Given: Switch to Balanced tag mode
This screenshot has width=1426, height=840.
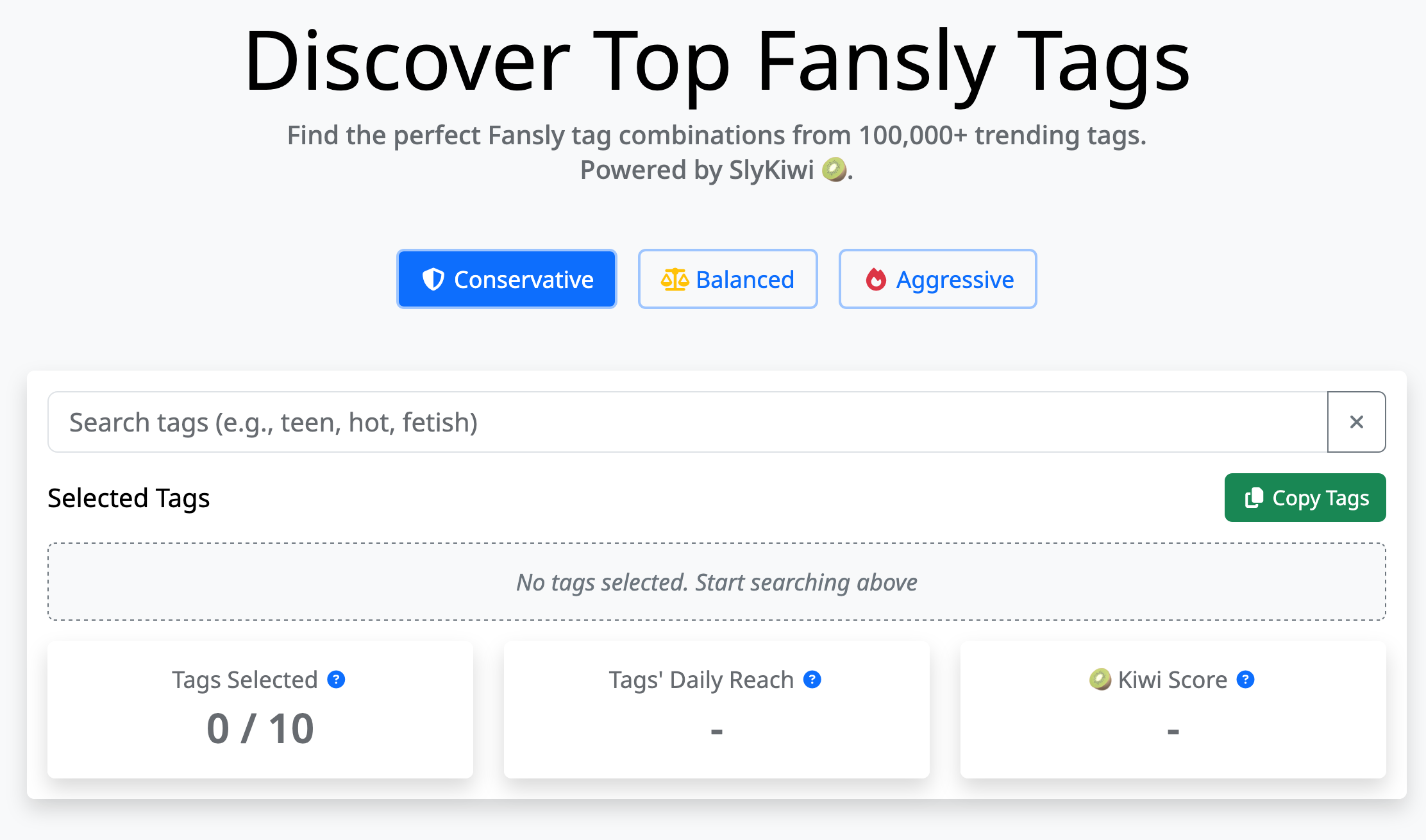Looking at the screenshot, I should tap(728, 279).
